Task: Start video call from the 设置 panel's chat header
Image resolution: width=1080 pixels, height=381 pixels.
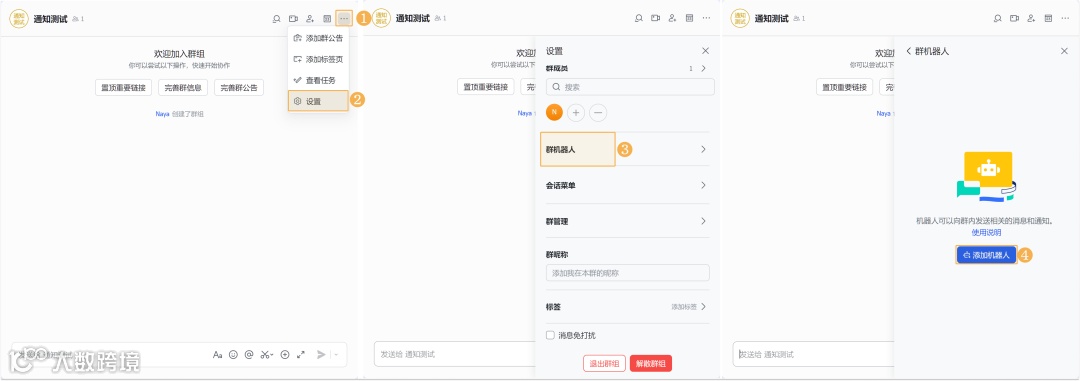Action: point(656,19)
